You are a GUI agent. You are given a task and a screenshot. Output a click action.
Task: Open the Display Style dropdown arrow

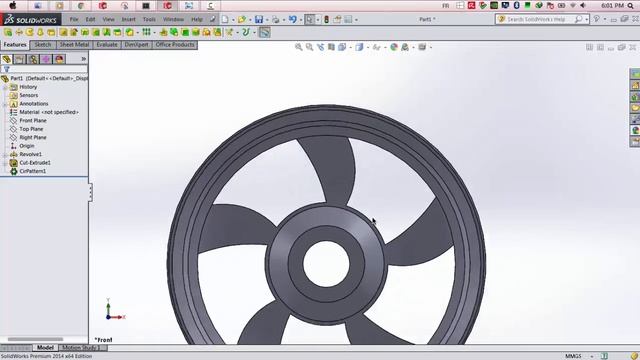click(x=368, y=48)
